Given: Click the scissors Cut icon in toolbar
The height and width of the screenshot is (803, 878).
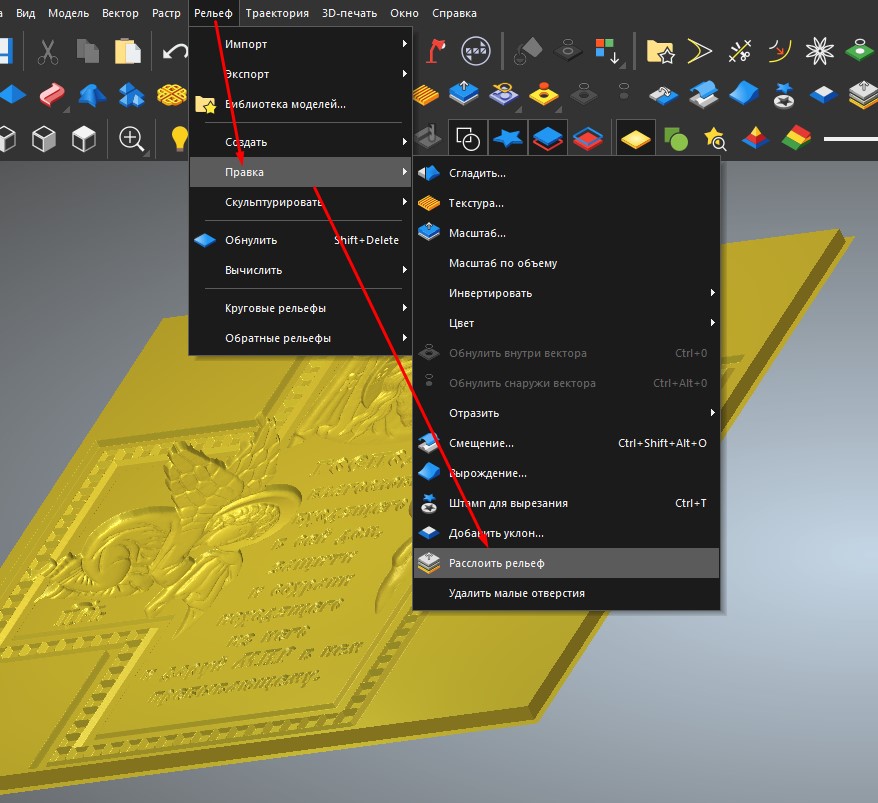Looking at the screenshot, I should [x=47, y=50].
